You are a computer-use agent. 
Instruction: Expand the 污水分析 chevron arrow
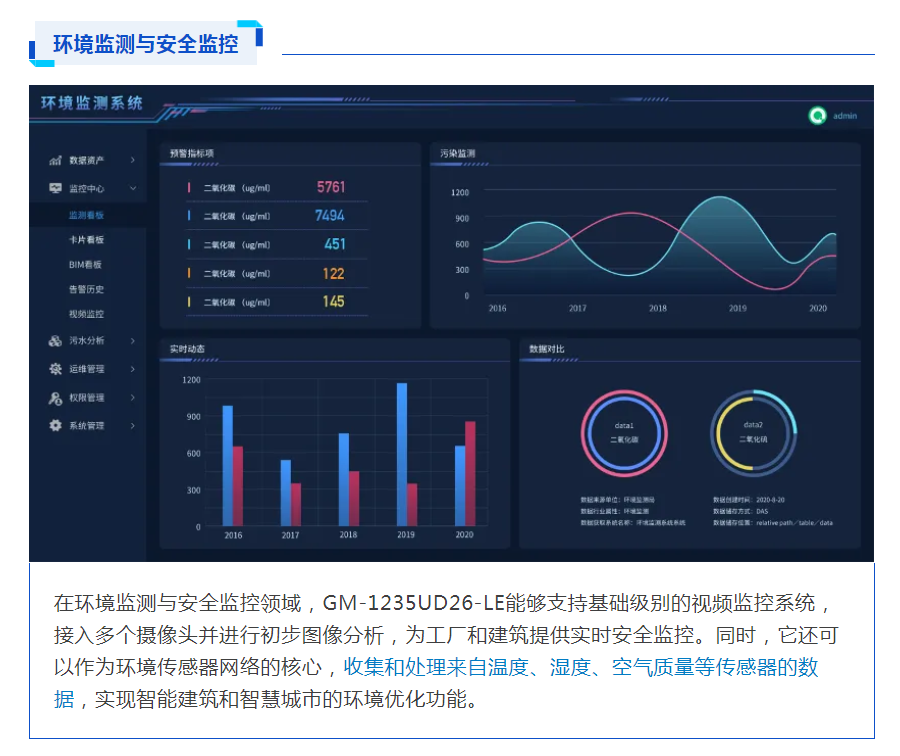[132, 341]
